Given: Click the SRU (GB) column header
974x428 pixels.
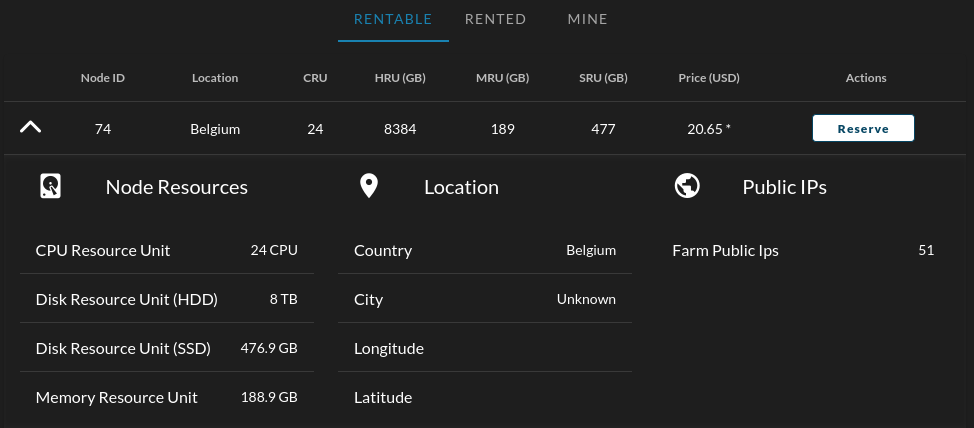Looking at the screenshot, I should coord(603,78).
